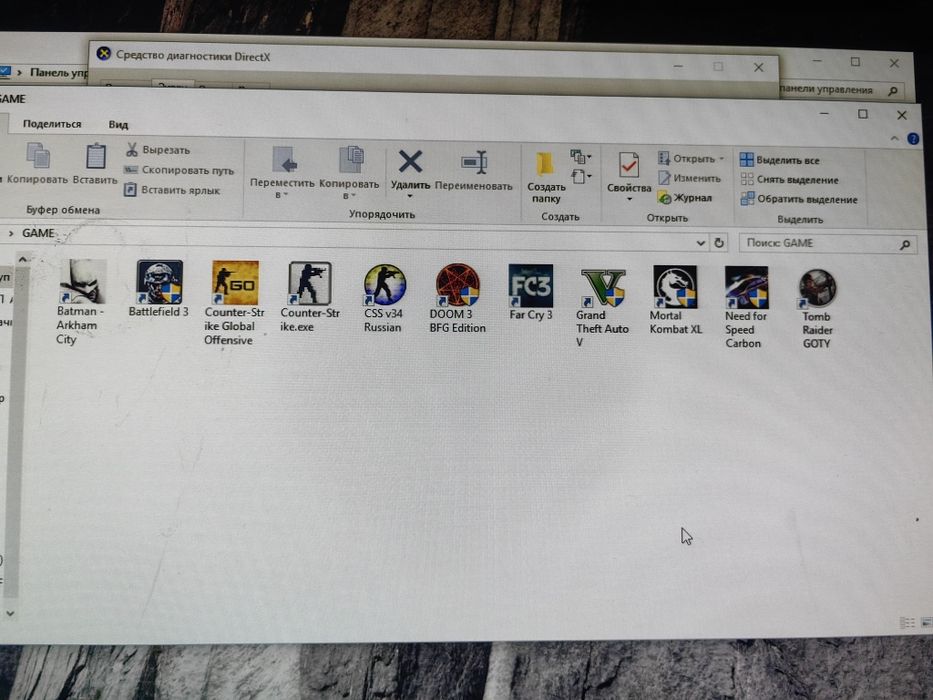The image size is (933, 700).
Task: Click the Переименовать rename icon
Action: point(474,162)
